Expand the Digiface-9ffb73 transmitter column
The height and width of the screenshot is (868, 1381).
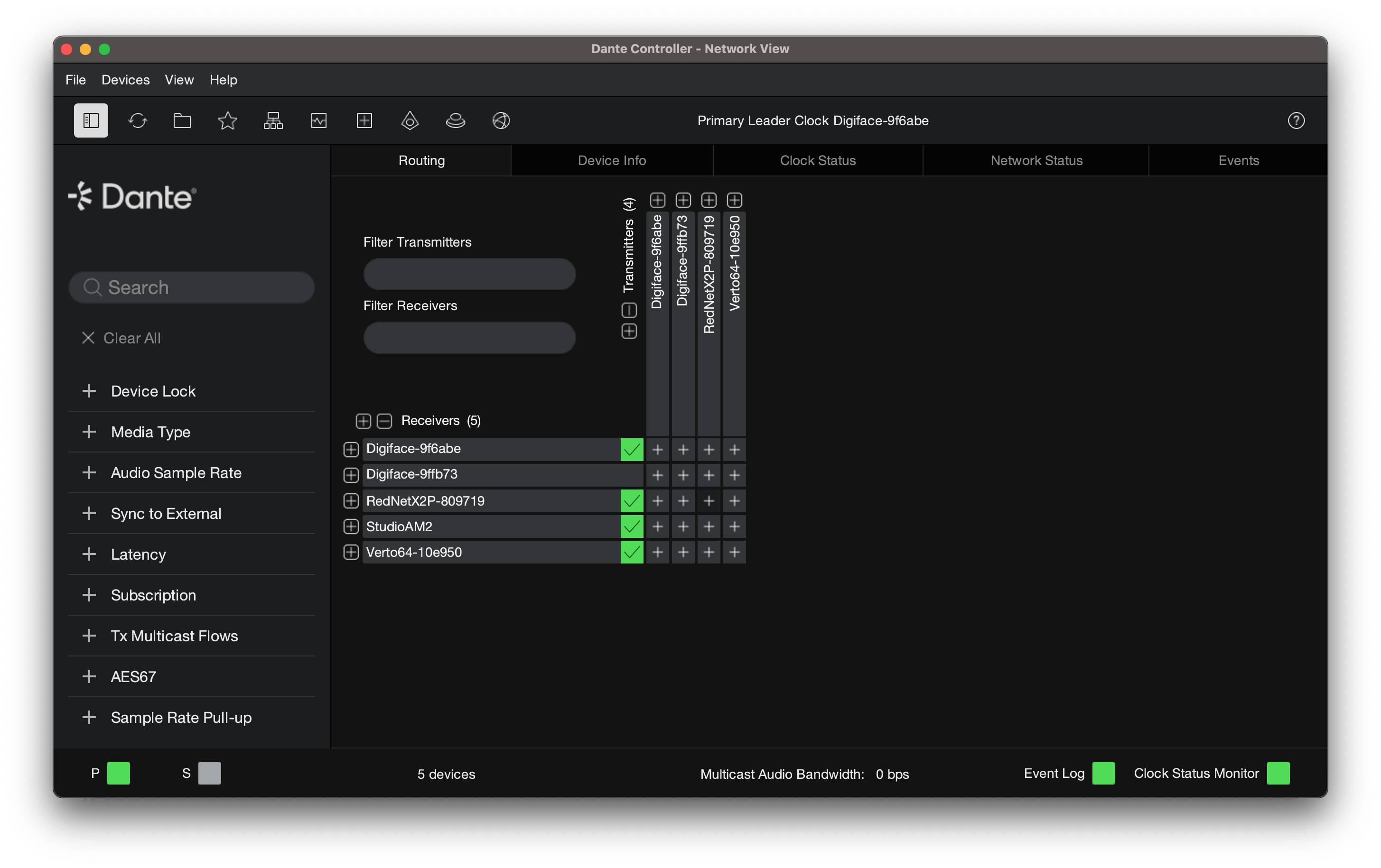tap(683, 200)
